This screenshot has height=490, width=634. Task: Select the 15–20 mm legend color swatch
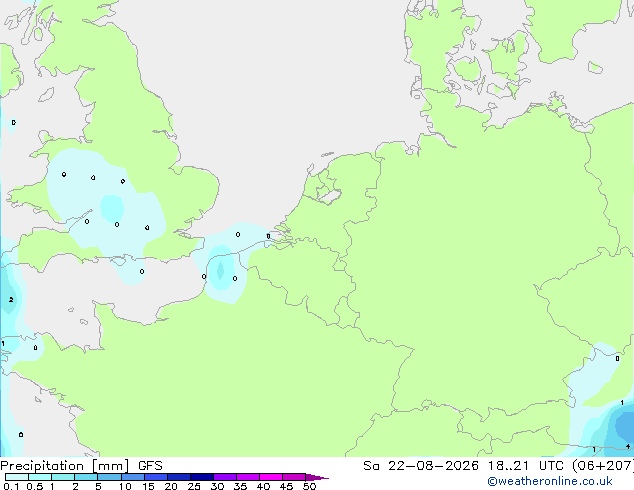click(156, 477)
